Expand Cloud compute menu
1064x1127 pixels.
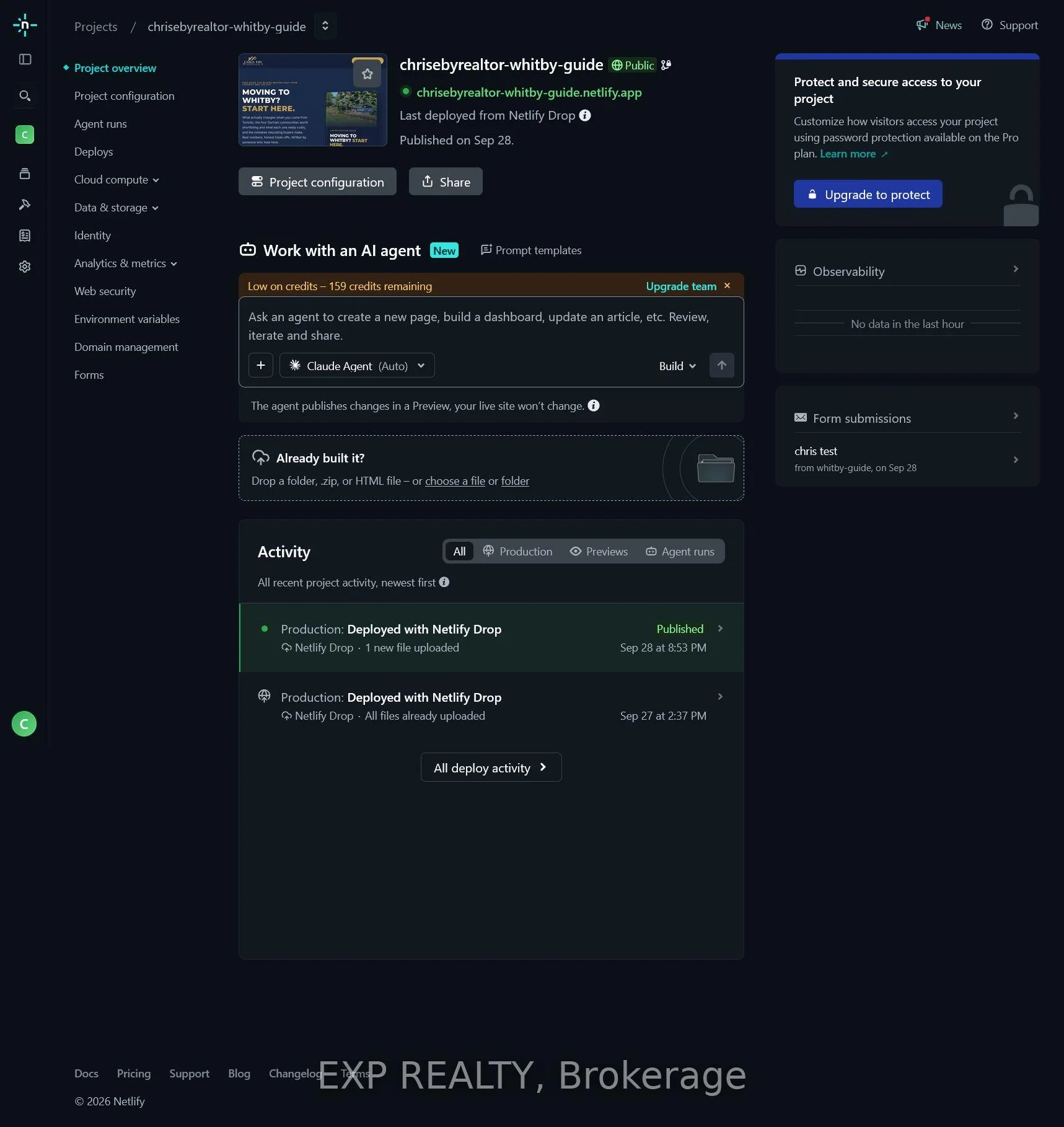click(117, 180)
